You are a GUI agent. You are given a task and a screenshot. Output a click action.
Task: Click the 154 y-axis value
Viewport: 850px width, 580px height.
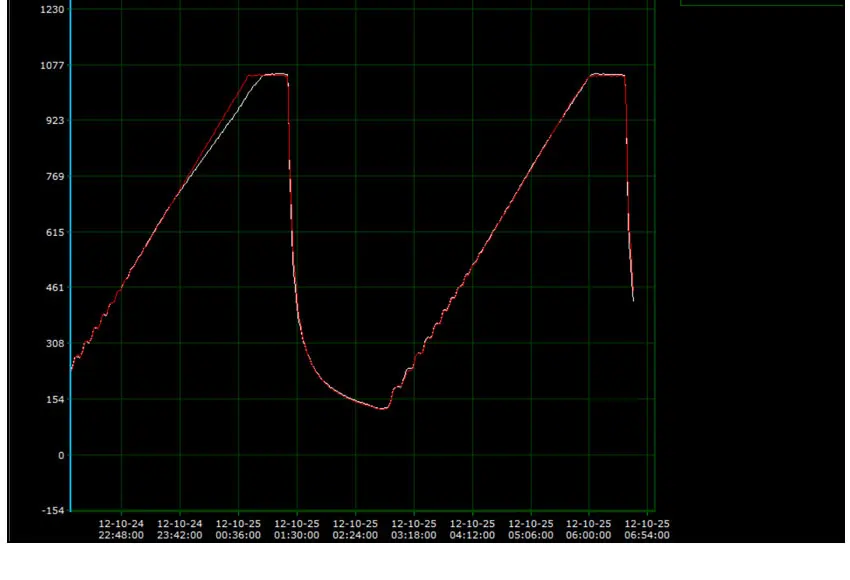(55, 399)
